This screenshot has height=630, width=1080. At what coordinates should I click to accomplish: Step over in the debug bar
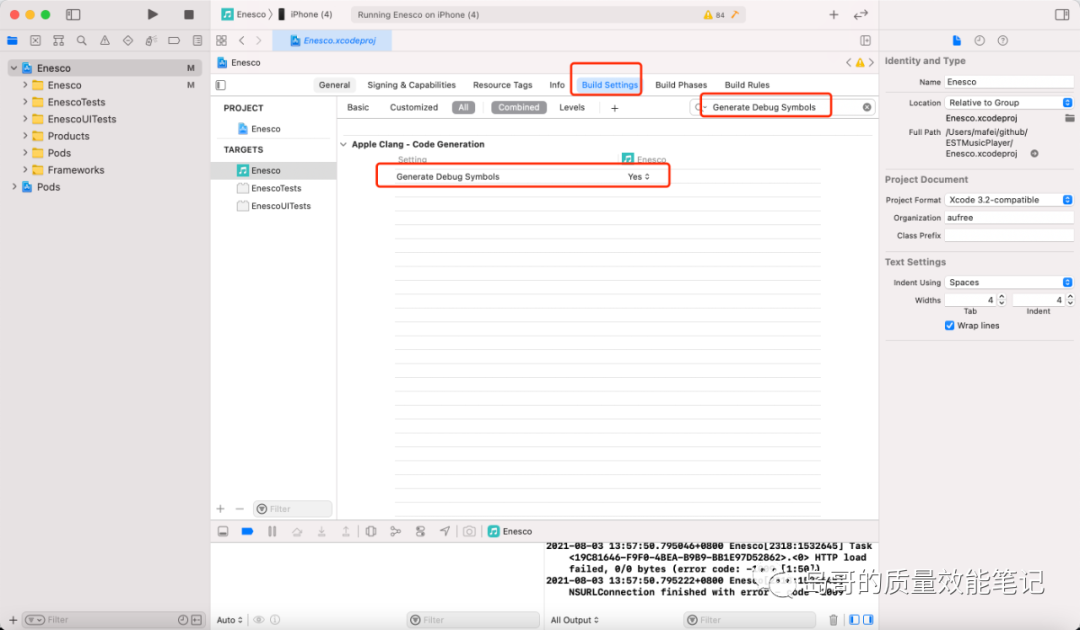click(297, 532)
